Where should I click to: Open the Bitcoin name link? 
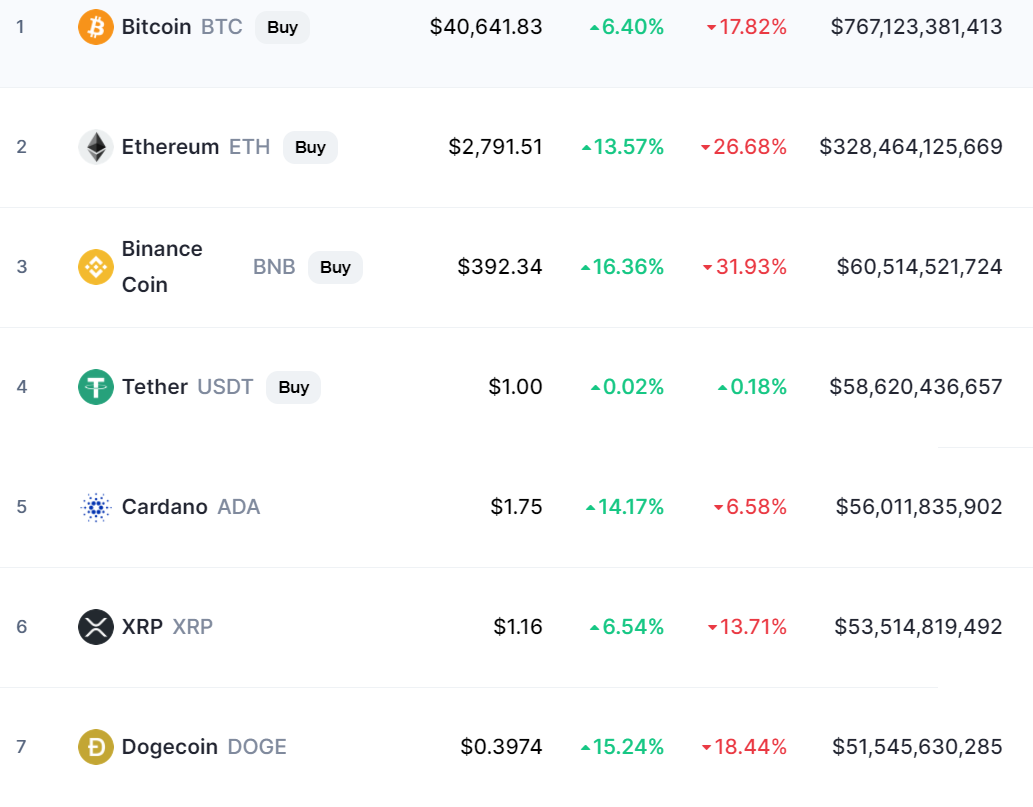point(156,27)
